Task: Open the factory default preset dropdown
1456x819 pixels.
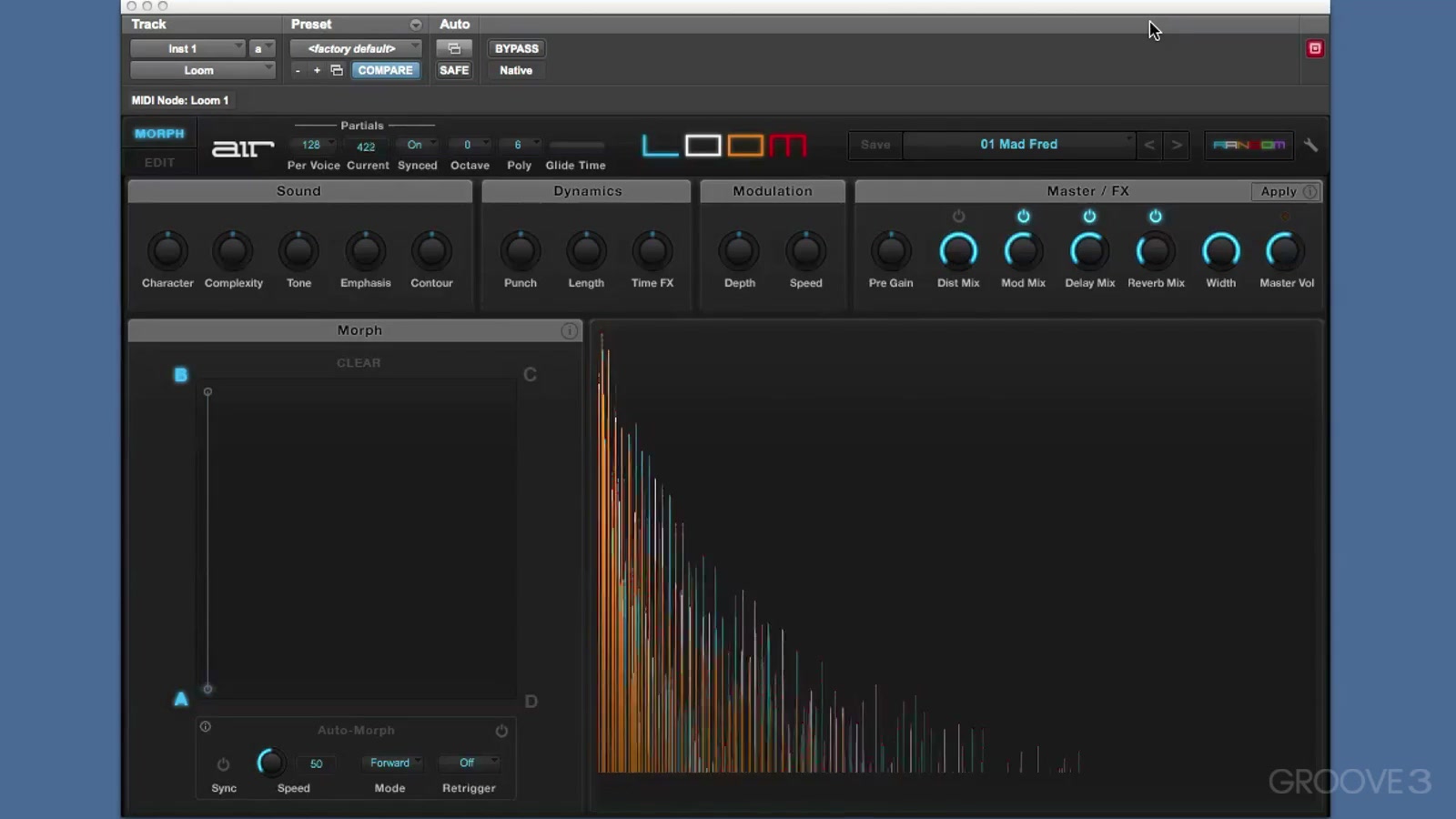Action: point(355,48)
